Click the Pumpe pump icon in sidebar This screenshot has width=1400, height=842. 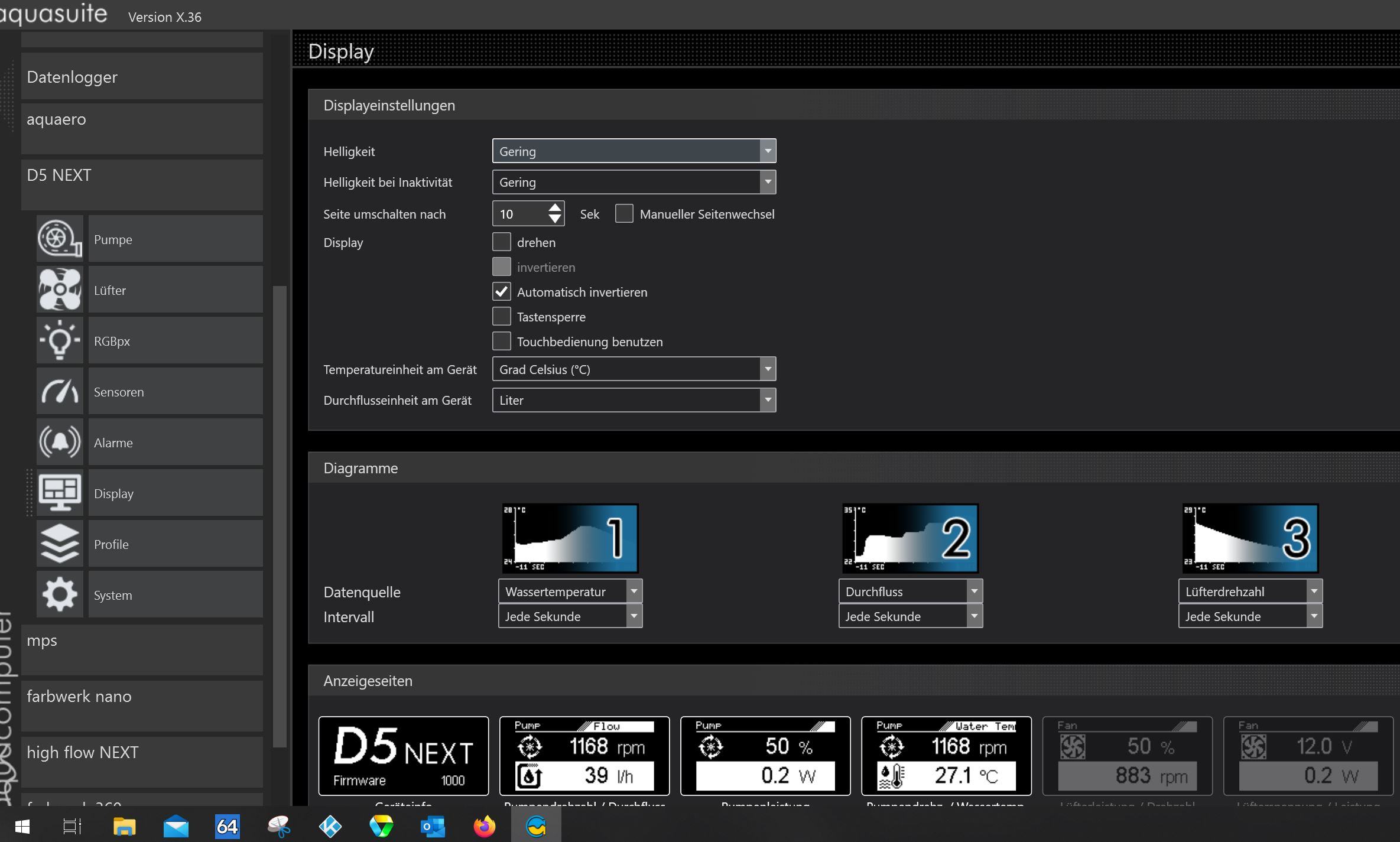click(60, 239)
